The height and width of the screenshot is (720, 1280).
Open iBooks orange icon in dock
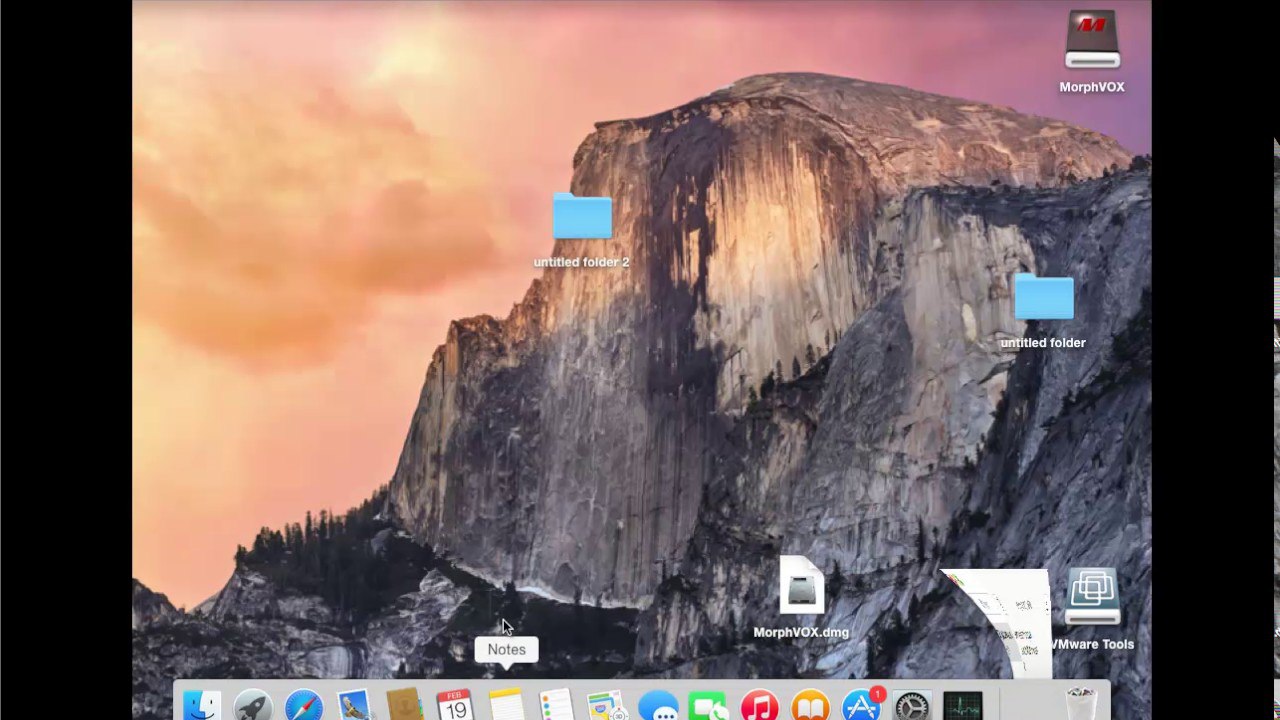pos(811,706)
